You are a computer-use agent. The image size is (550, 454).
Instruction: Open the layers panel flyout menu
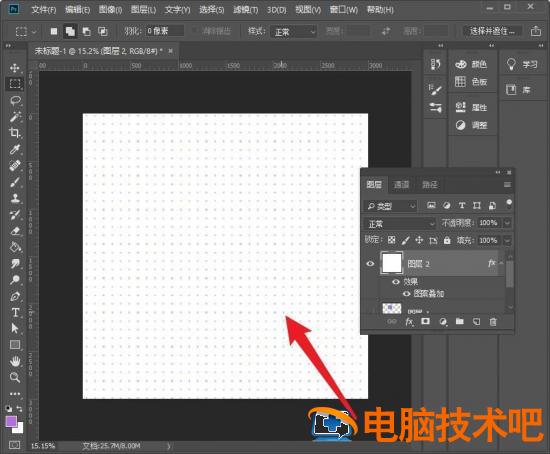pos(507,185)
